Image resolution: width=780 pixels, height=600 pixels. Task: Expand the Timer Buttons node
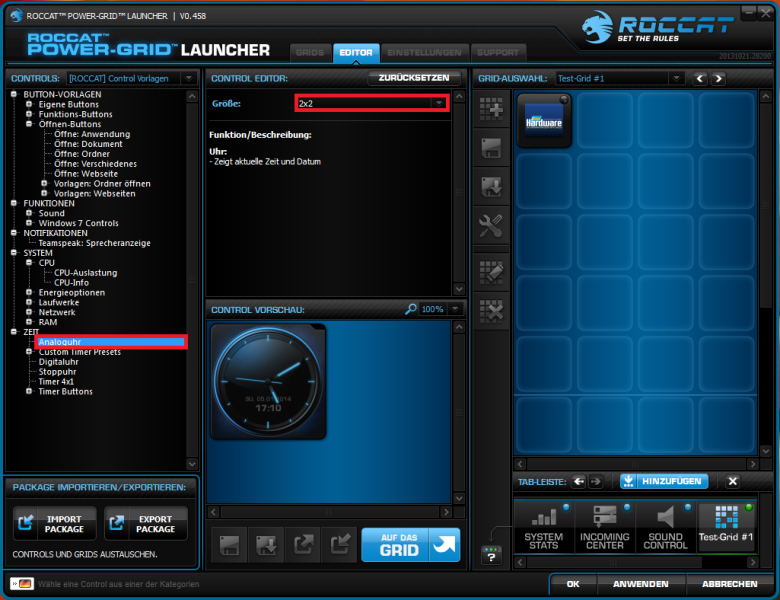click(x=29, y=392)
